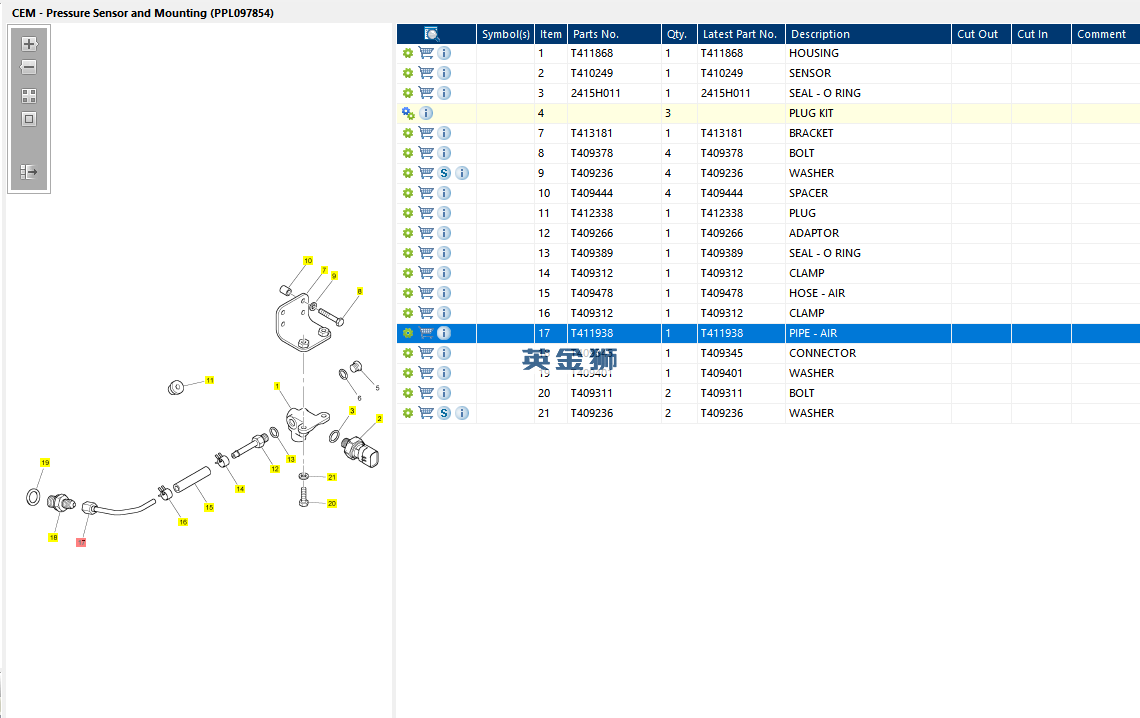Select the SPACER description cell

pyautogui.click(x=868, y=193)
